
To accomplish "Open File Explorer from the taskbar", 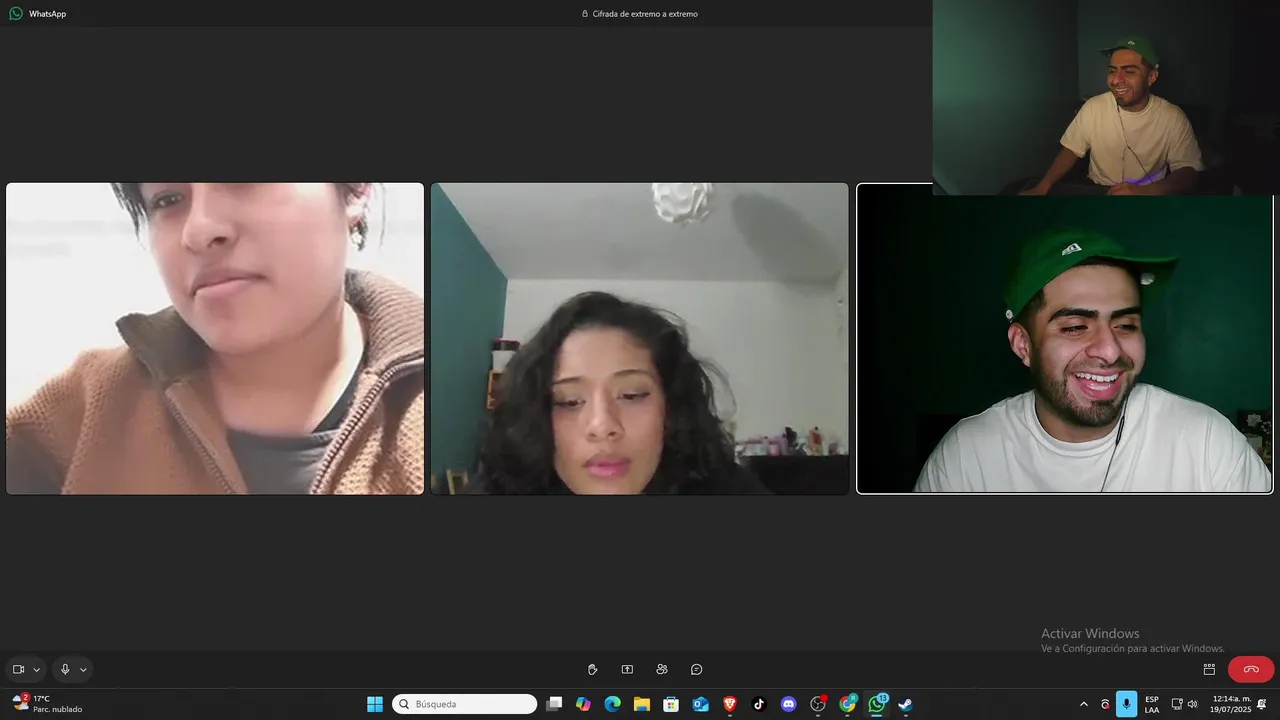I will [642, 704].
